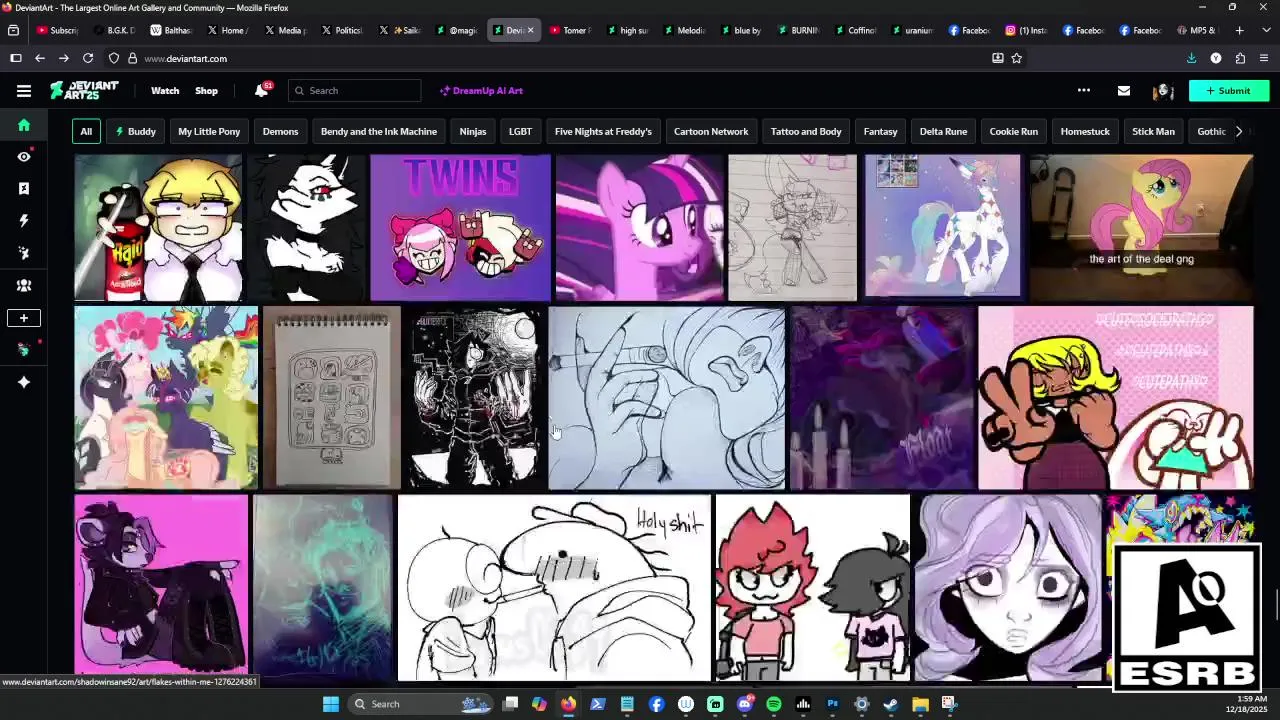Image resolution: width=1280 pixels, height=720 pixels.
Task: Open the Shop menu in the header
Action: coord(206,91)
